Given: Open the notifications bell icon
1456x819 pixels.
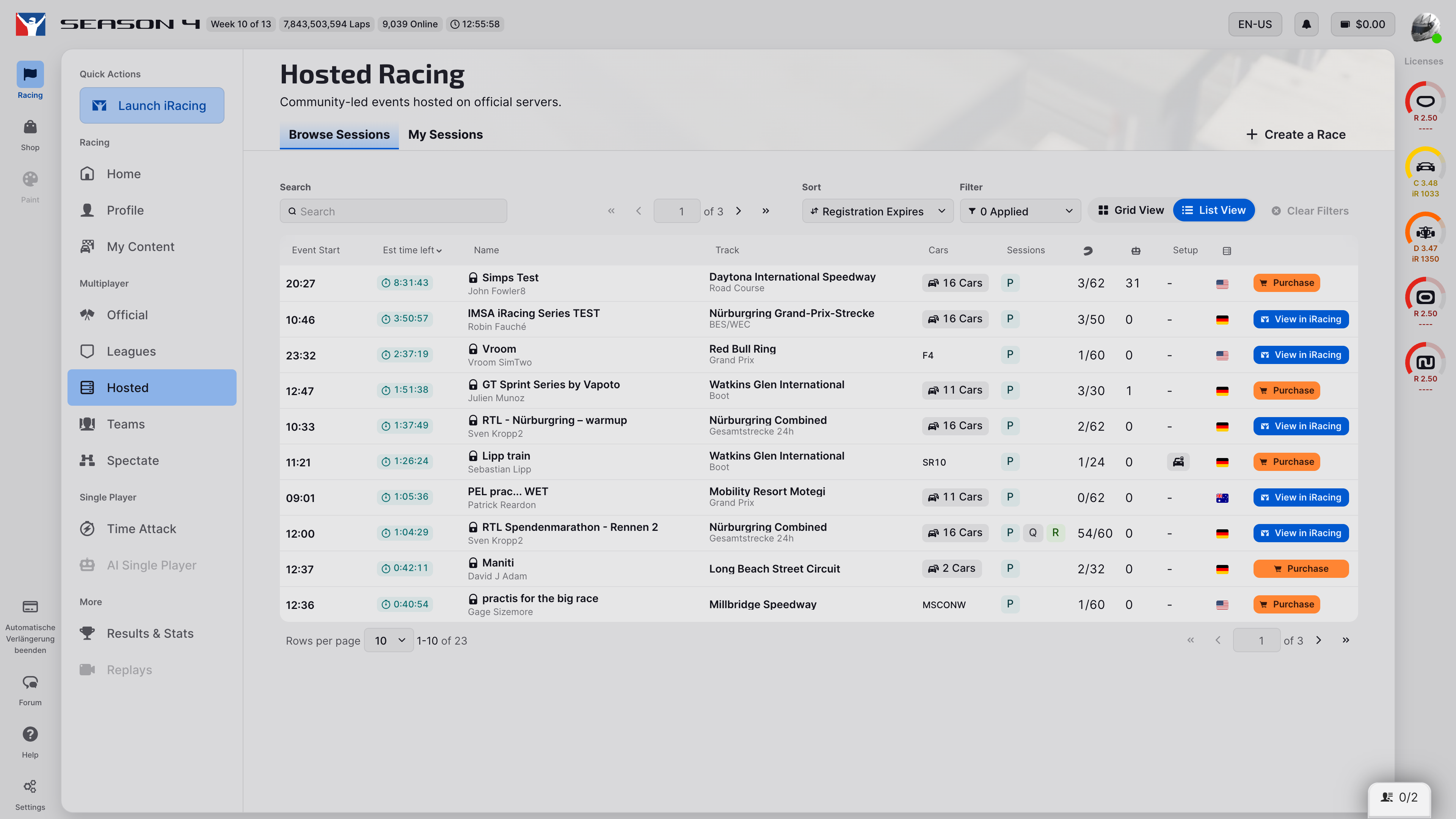Looking at the screenshot, I should (1306, 24).
